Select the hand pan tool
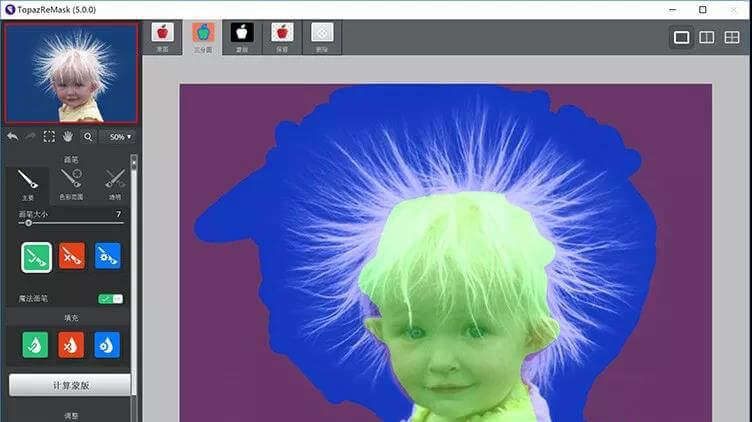 [x=68, y=137]
